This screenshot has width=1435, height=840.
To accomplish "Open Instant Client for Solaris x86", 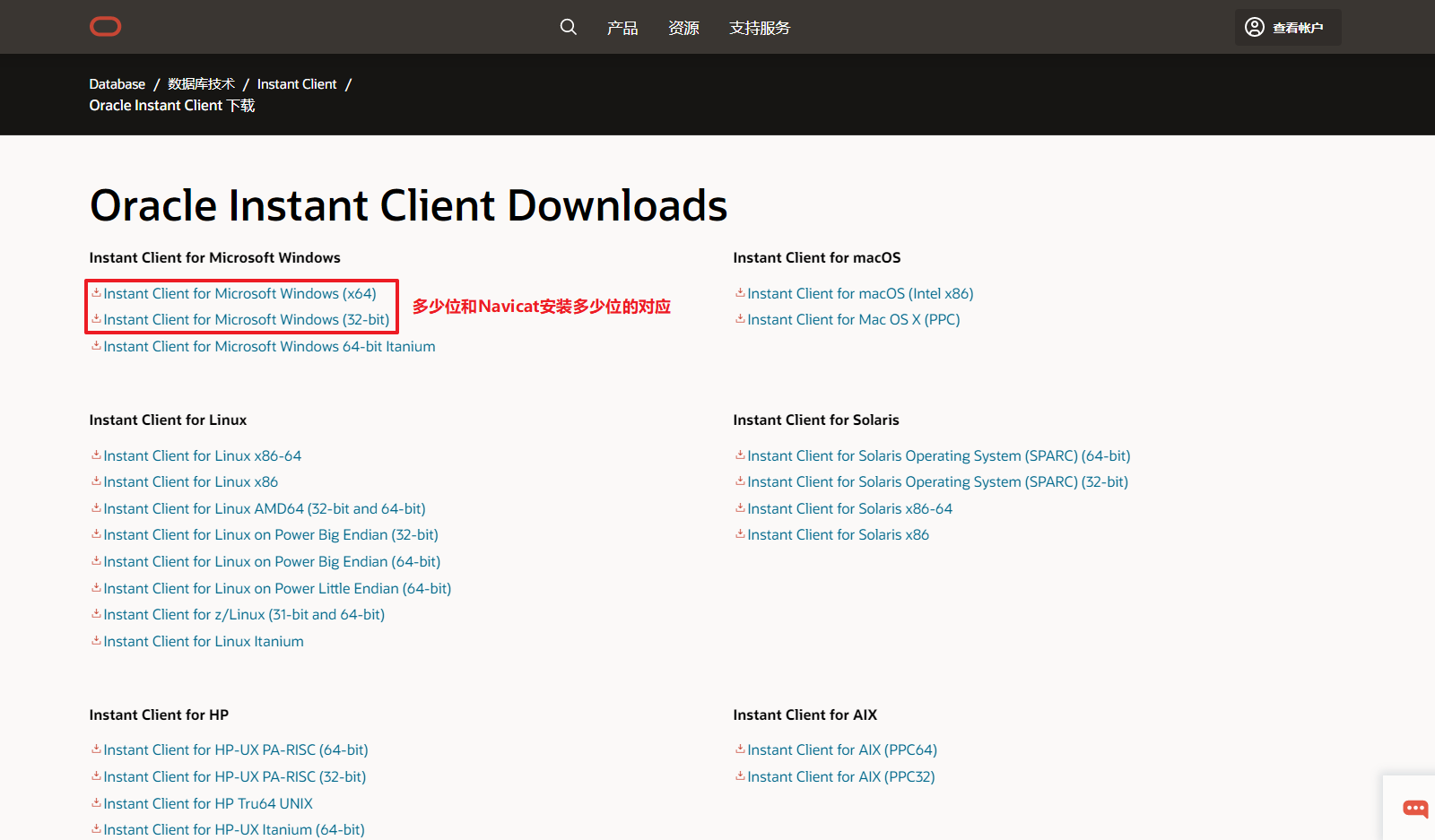I will pyautogui.click(x=839, y=535).
